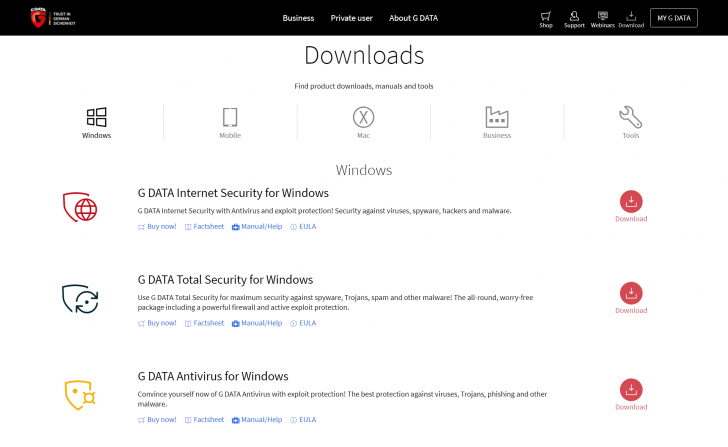Select the Business factory icon tab
Viewport: 728px width, 447px height.
[x=497, y=123]
